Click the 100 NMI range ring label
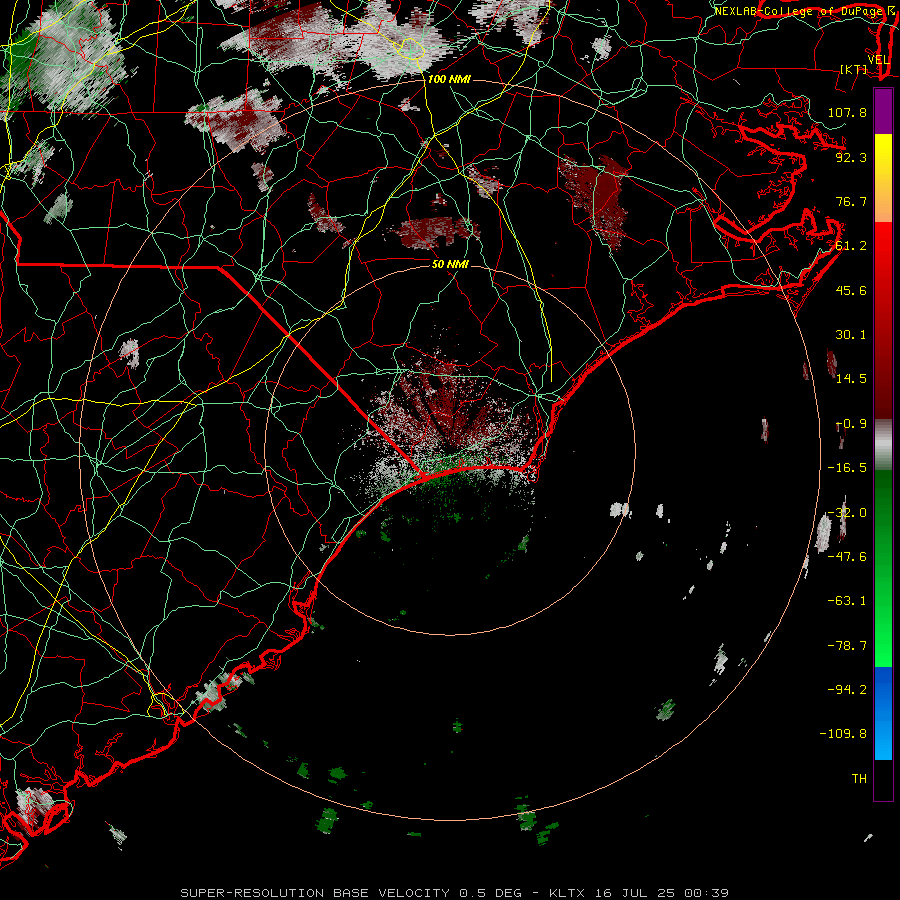Screen dimensions: 900x900 [x=449, y=79]
